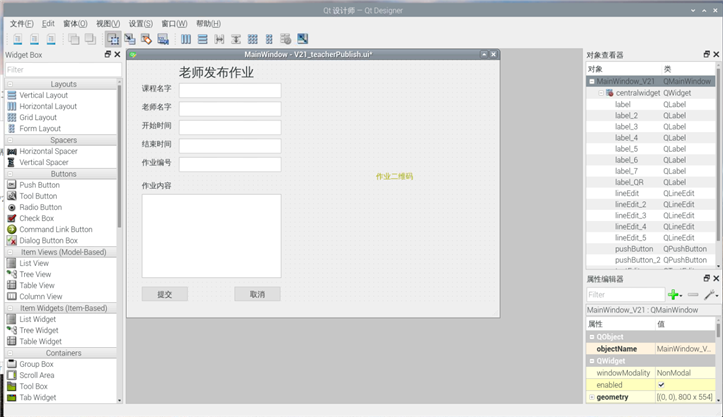Collapse the QObject property group
Image resolution: width=723 pixels, height=417 pixels.
pos(592,337)
